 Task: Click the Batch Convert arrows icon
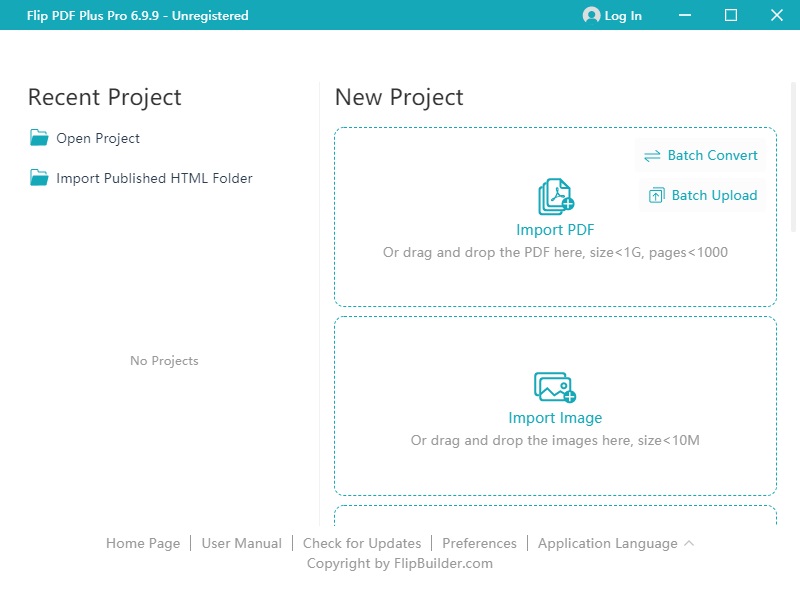(x=652, y=156)
